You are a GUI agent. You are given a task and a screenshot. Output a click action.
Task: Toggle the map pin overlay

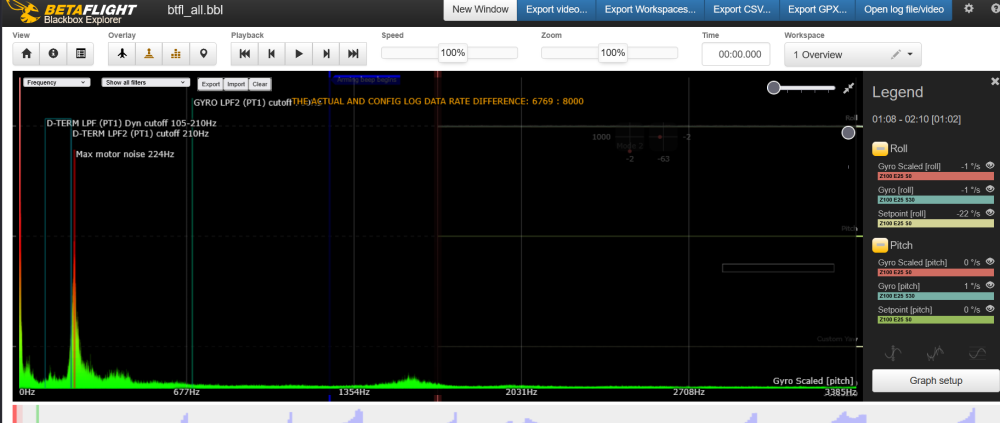point(204,53)
